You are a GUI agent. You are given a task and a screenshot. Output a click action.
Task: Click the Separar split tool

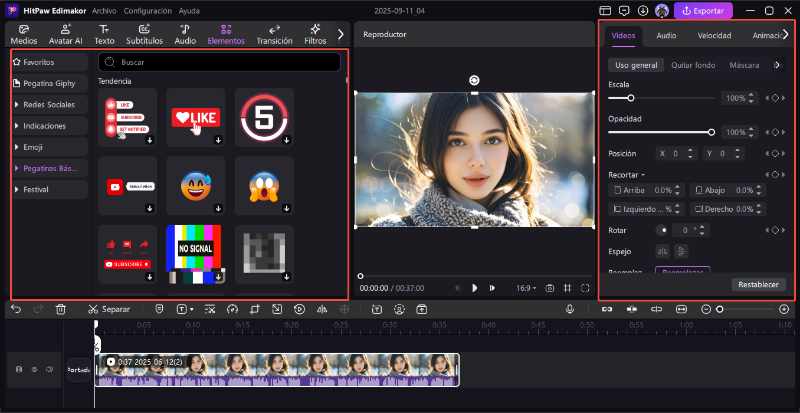click(109, 309)
